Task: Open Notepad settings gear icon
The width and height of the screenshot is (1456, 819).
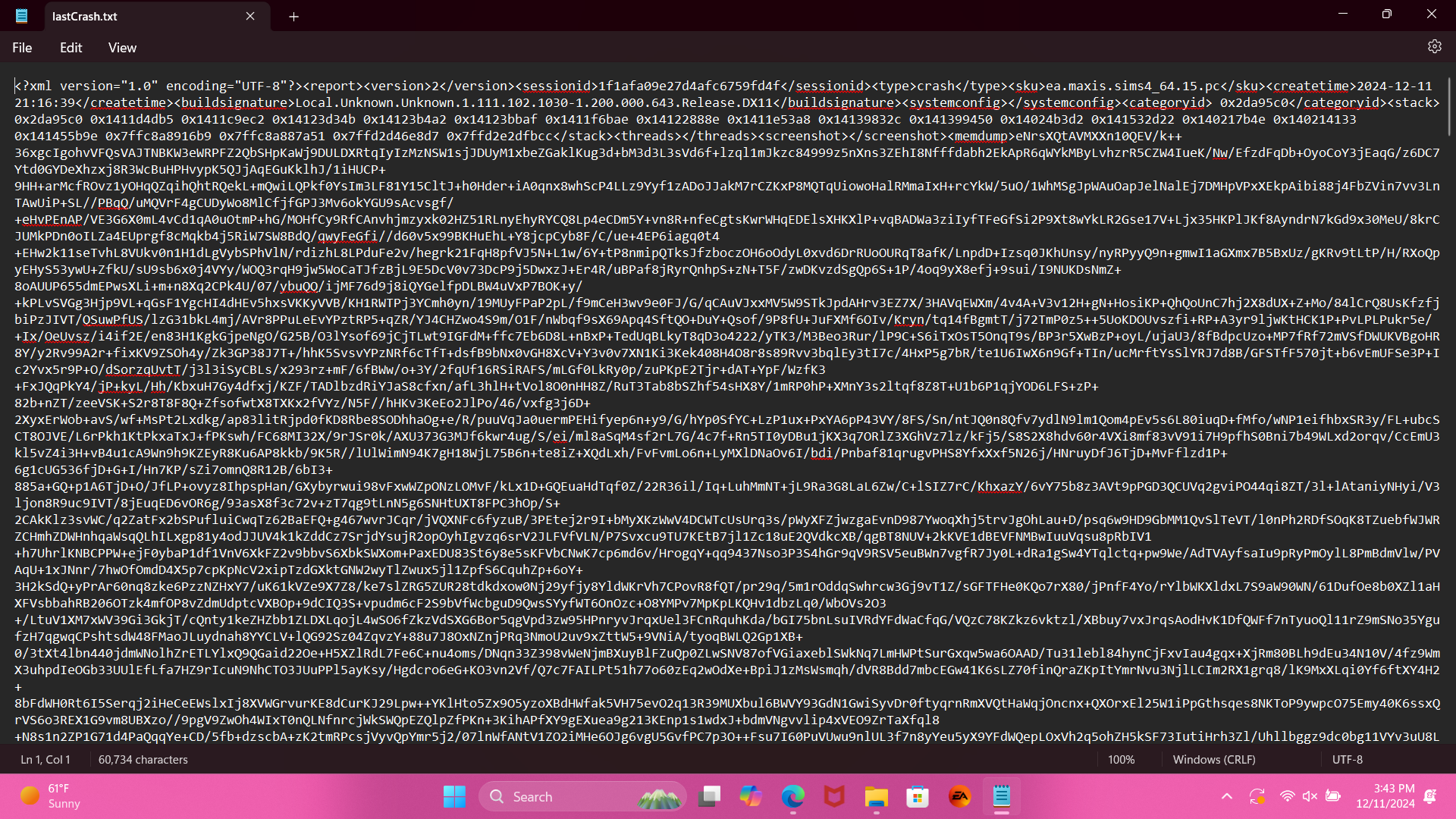Action: tap(1434, 47)
